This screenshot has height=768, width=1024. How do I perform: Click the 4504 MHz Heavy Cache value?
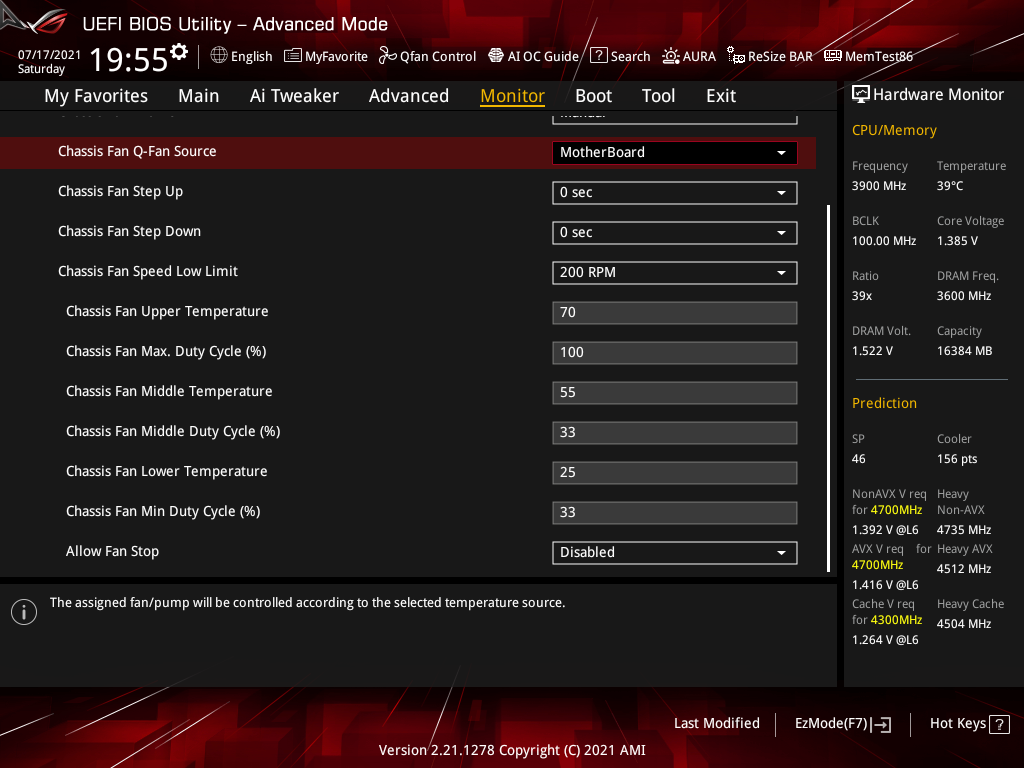964,624
